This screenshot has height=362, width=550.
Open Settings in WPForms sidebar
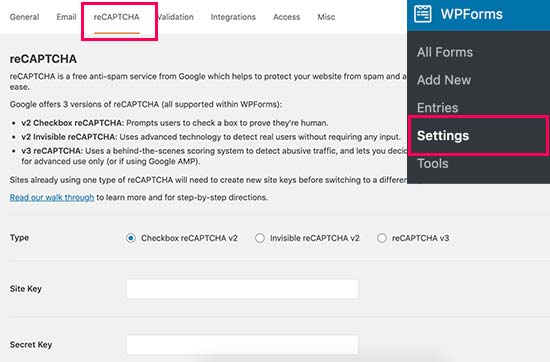(443, 136)
